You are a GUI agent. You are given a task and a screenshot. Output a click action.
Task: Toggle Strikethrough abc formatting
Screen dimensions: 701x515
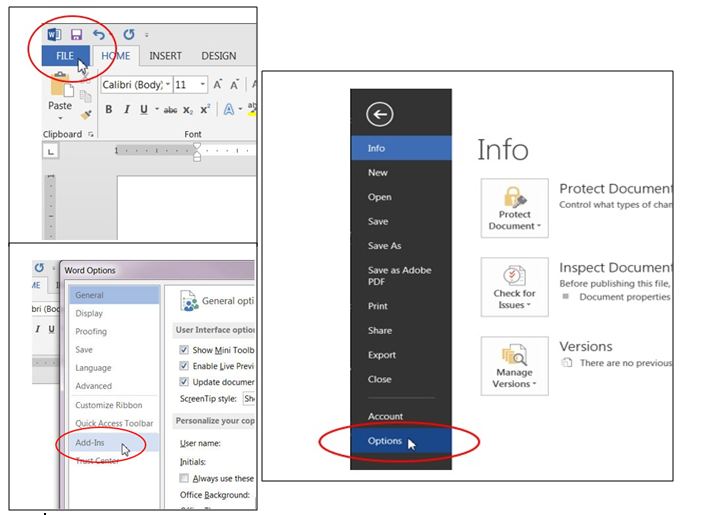pos(170,110)
